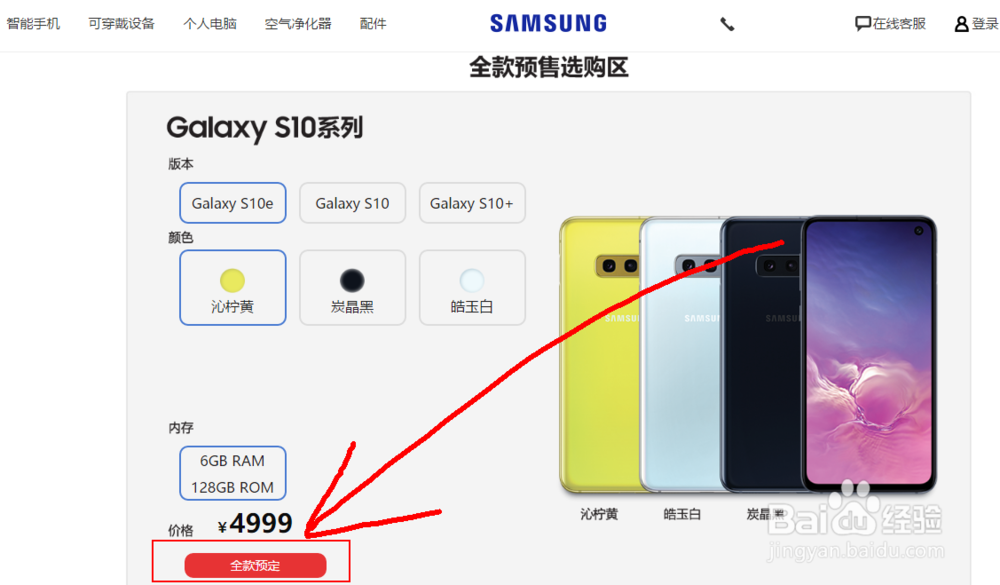Open 个人电脑 navigation menu

pyautogui.click(x=210, y=24)
